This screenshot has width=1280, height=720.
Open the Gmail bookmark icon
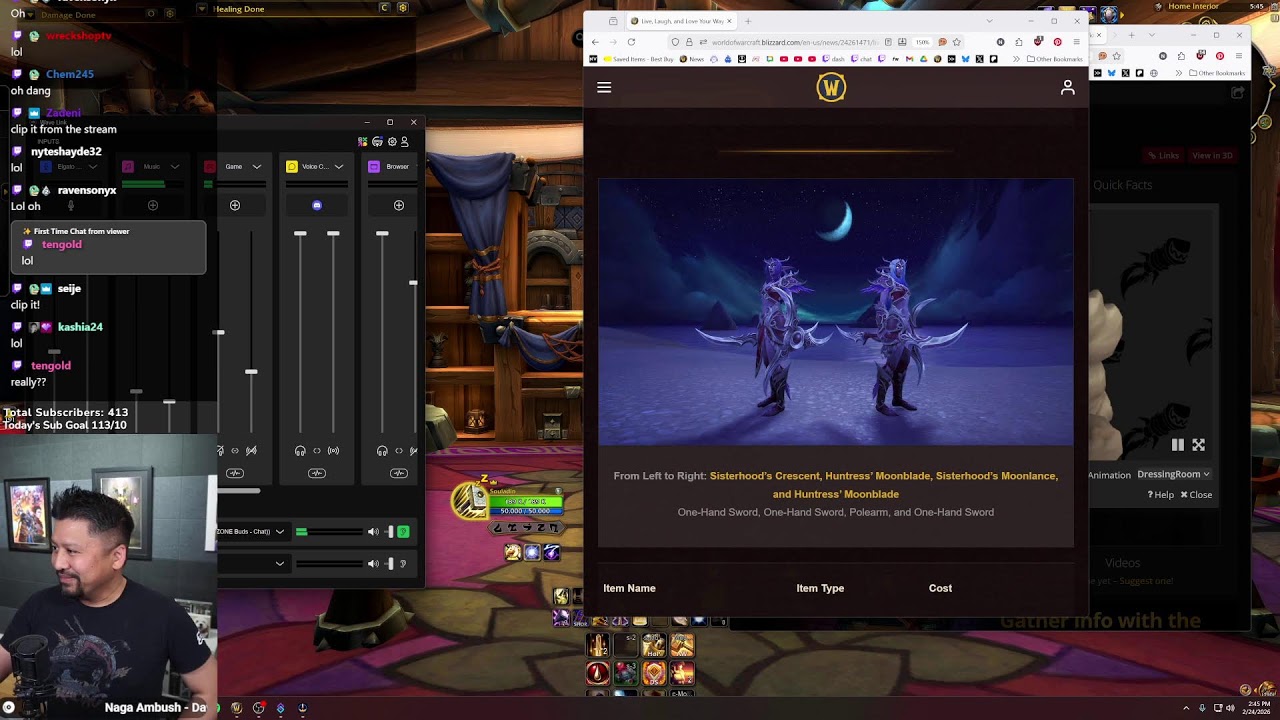[909, 59]
